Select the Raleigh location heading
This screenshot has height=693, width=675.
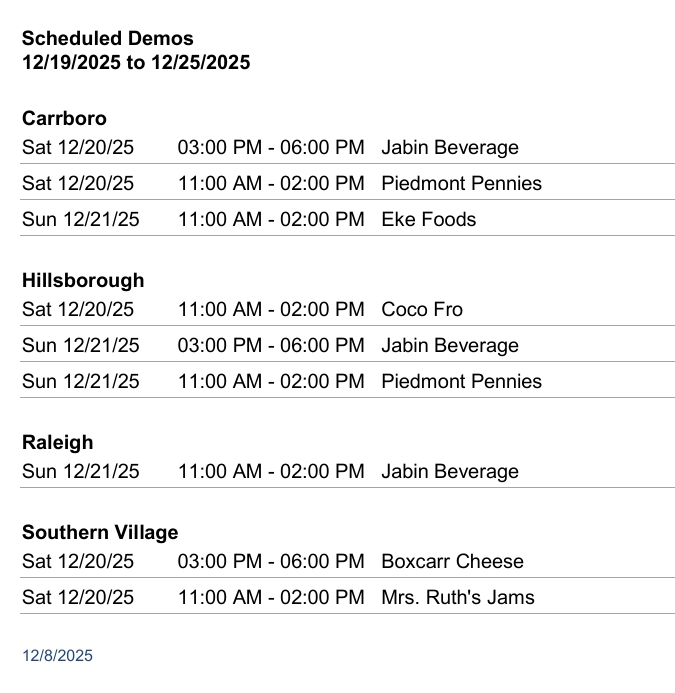click(x=57, y=443)
